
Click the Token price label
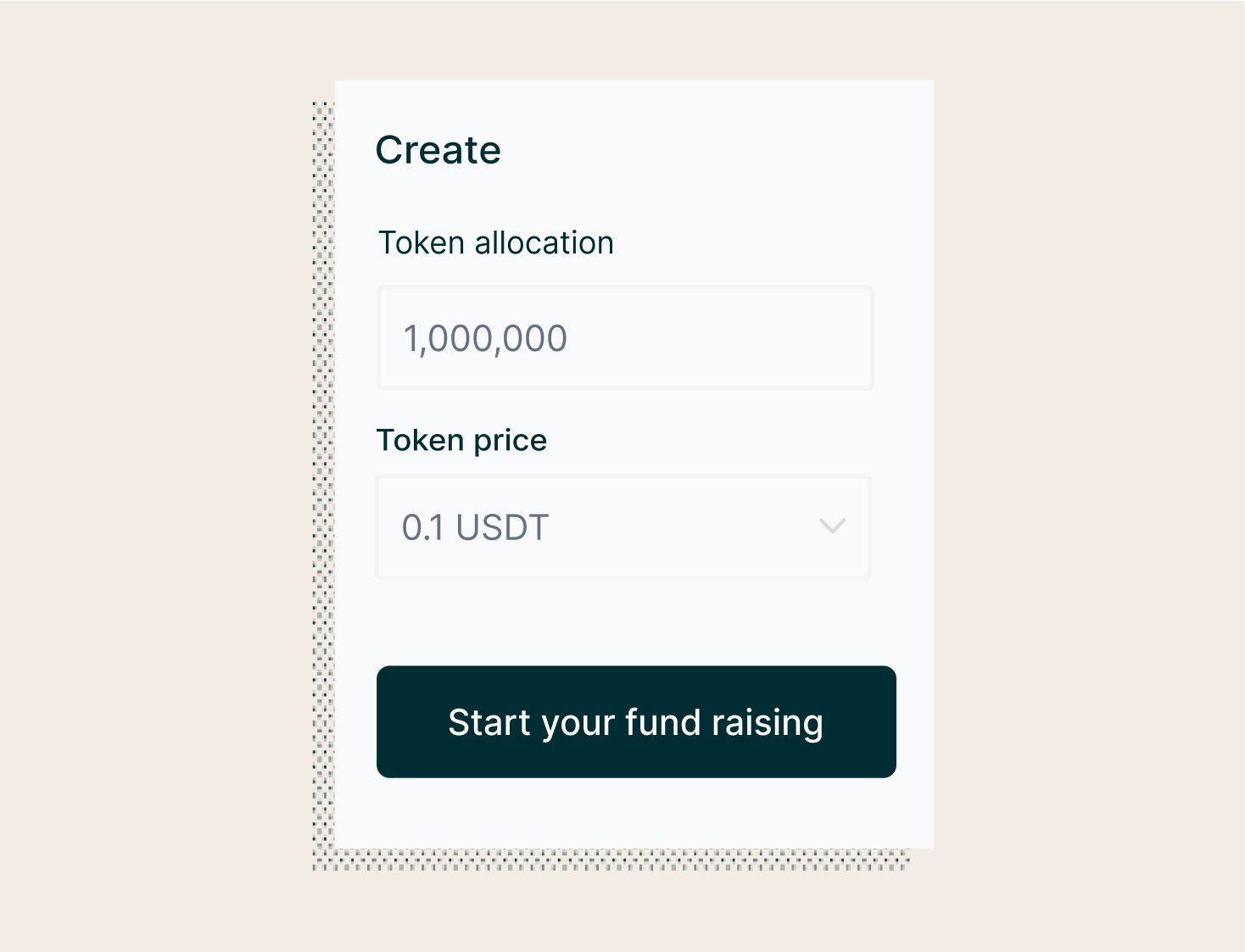point(461,440)
